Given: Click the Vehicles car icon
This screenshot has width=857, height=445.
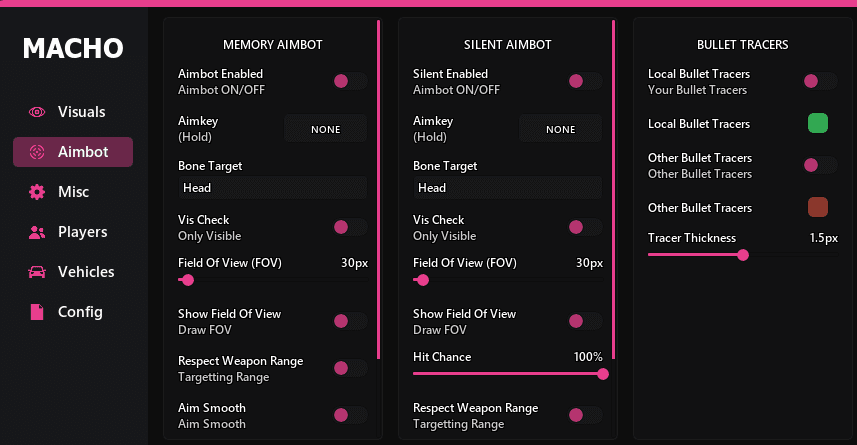Looking at the screenshot, I should pyautogui.click(x=37, y=272).
